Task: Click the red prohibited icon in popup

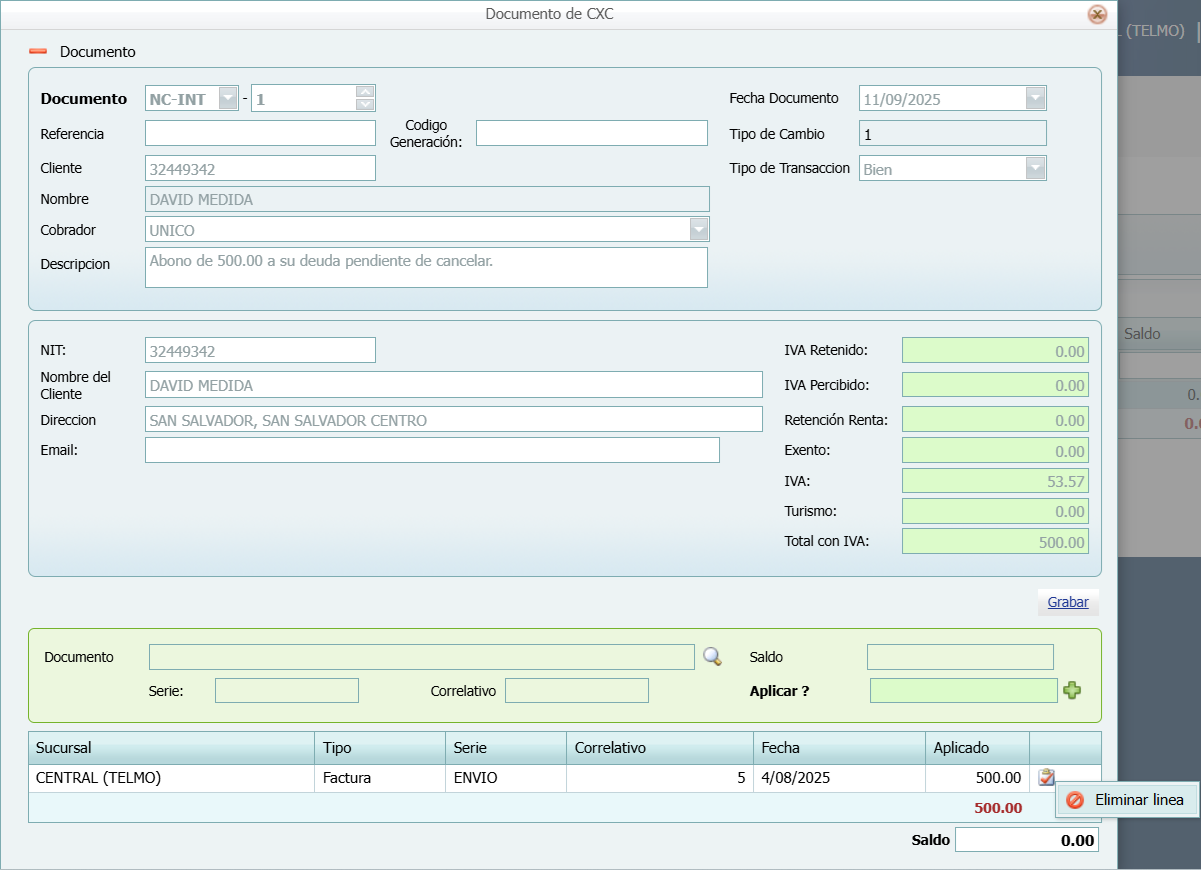Action: click(x=1075, y=800)
